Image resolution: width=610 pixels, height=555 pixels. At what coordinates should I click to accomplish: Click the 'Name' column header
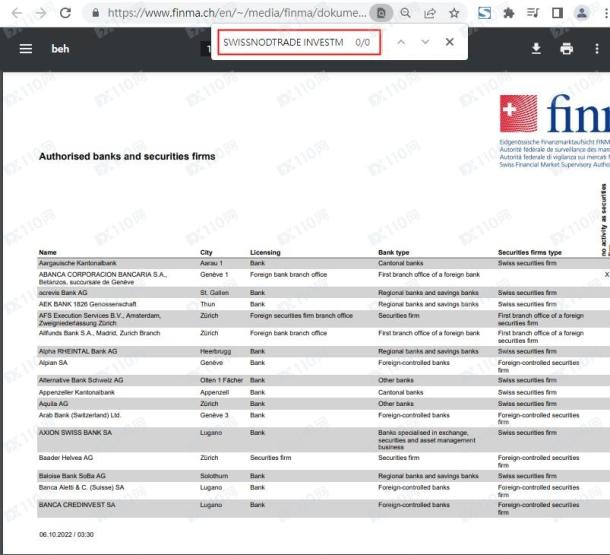47,252
